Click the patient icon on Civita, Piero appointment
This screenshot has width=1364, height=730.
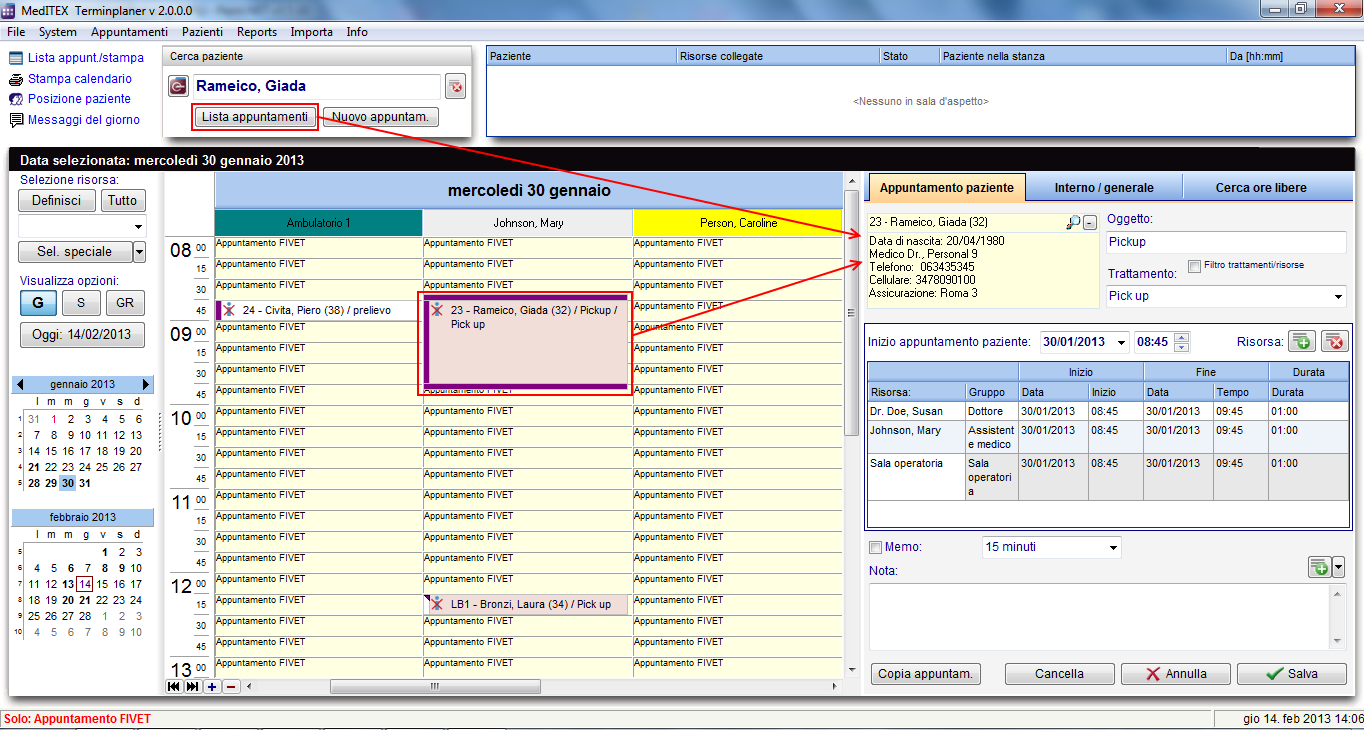(x=229, y=310)
